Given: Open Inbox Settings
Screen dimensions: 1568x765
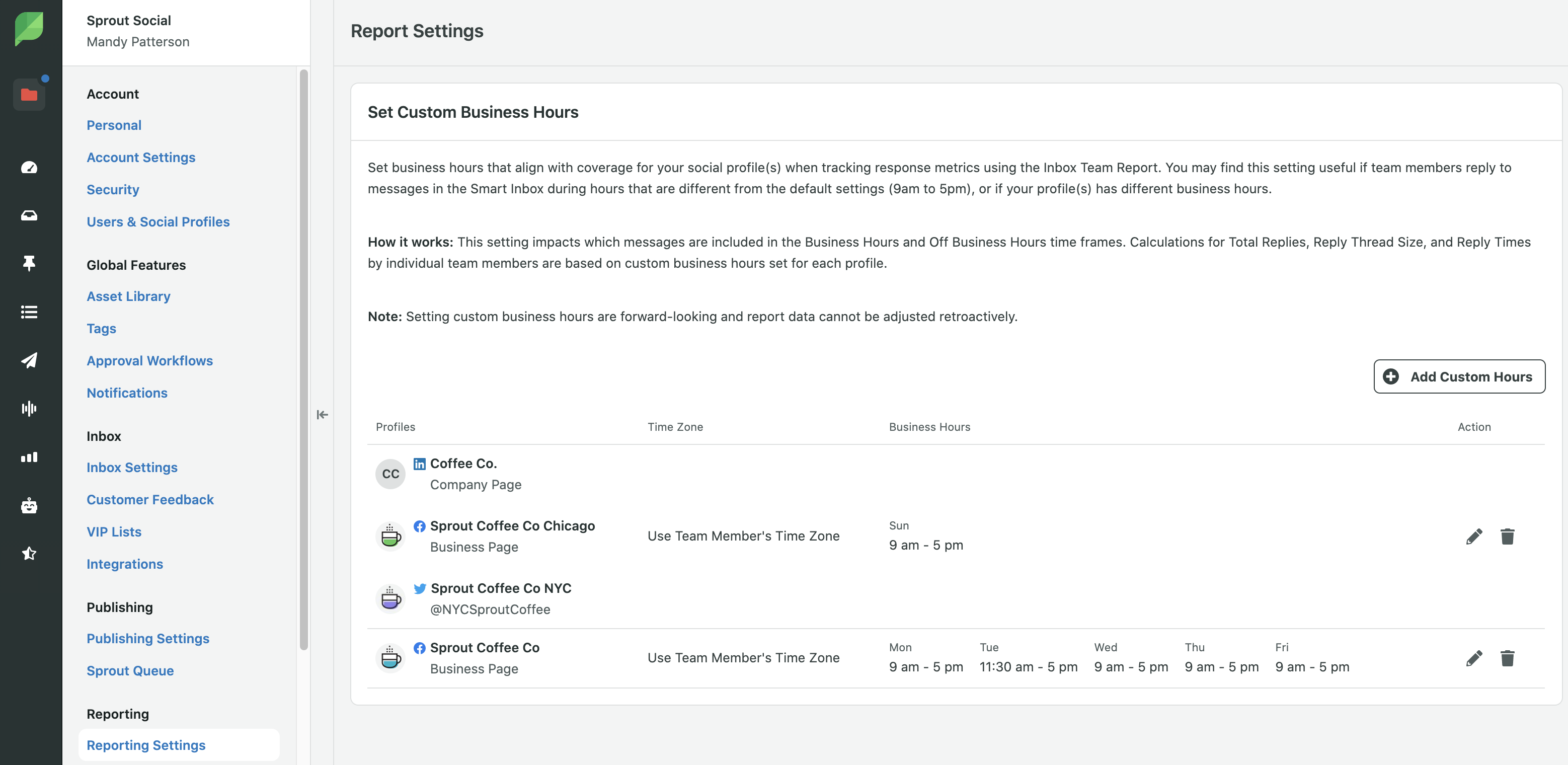Looking at the screenshot, I should click(132, 468).
